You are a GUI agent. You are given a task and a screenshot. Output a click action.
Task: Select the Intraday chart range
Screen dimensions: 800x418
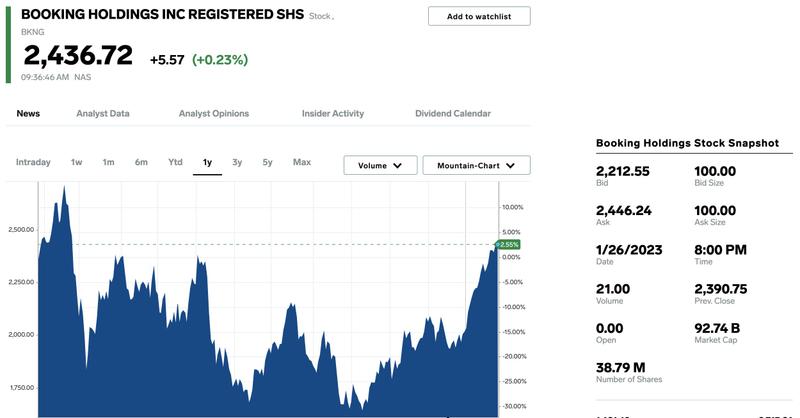click(33, 162)
